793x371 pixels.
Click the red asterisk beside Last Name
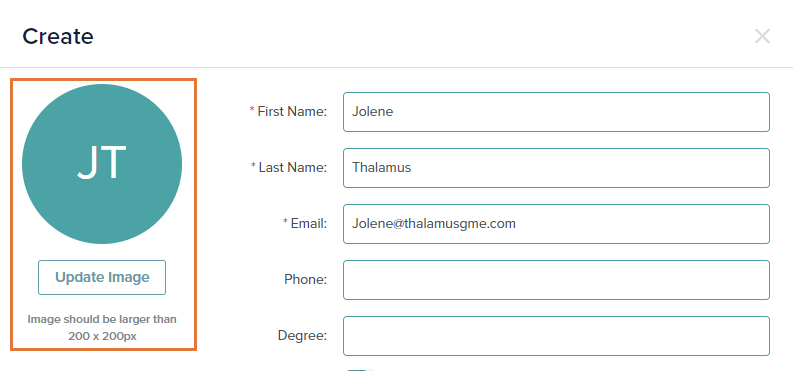coord(253,165)
